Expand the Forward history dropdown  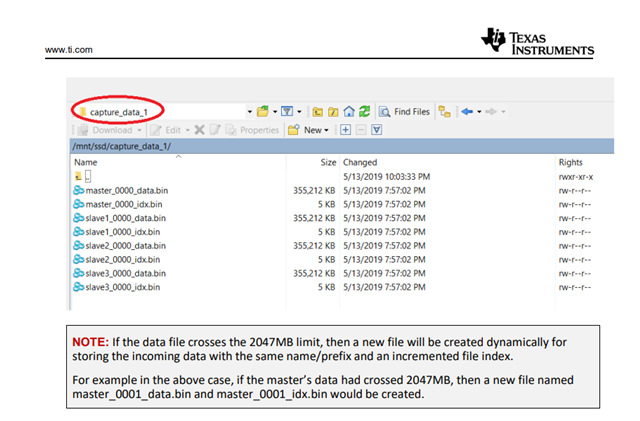pos(503,111)
